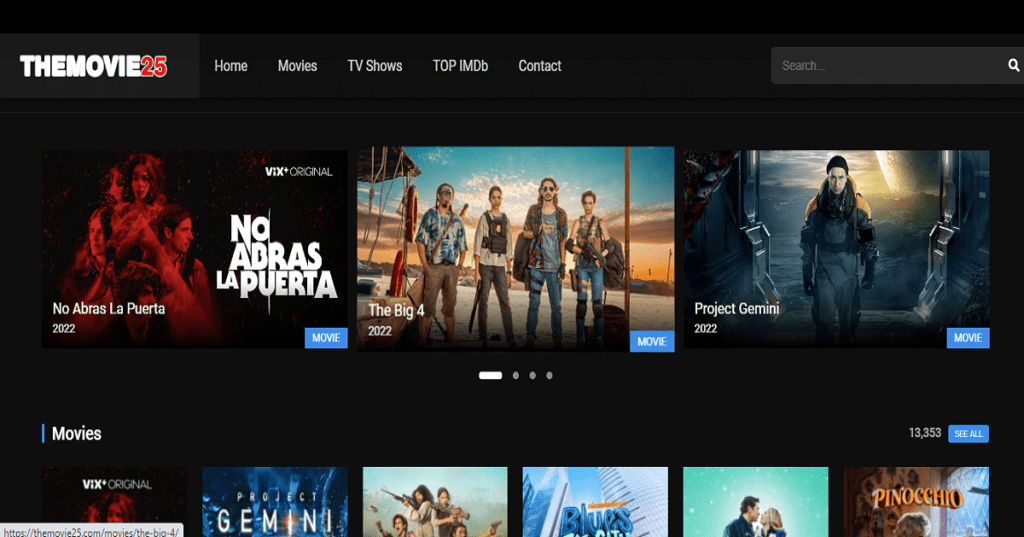Go to TV Shows section
Viewport: 1024px width, 537px height.
point(375,66)
